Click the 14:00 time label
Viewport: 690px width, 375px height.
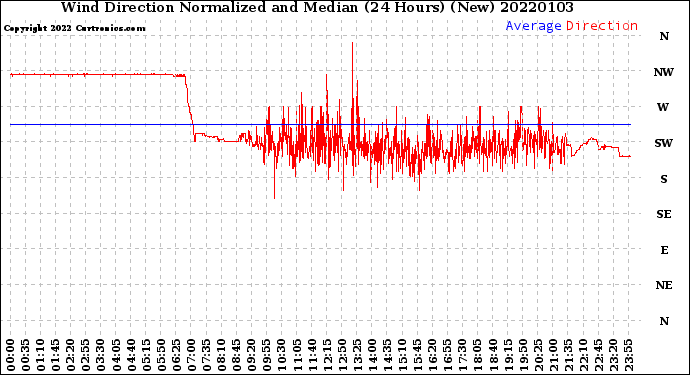371,355
